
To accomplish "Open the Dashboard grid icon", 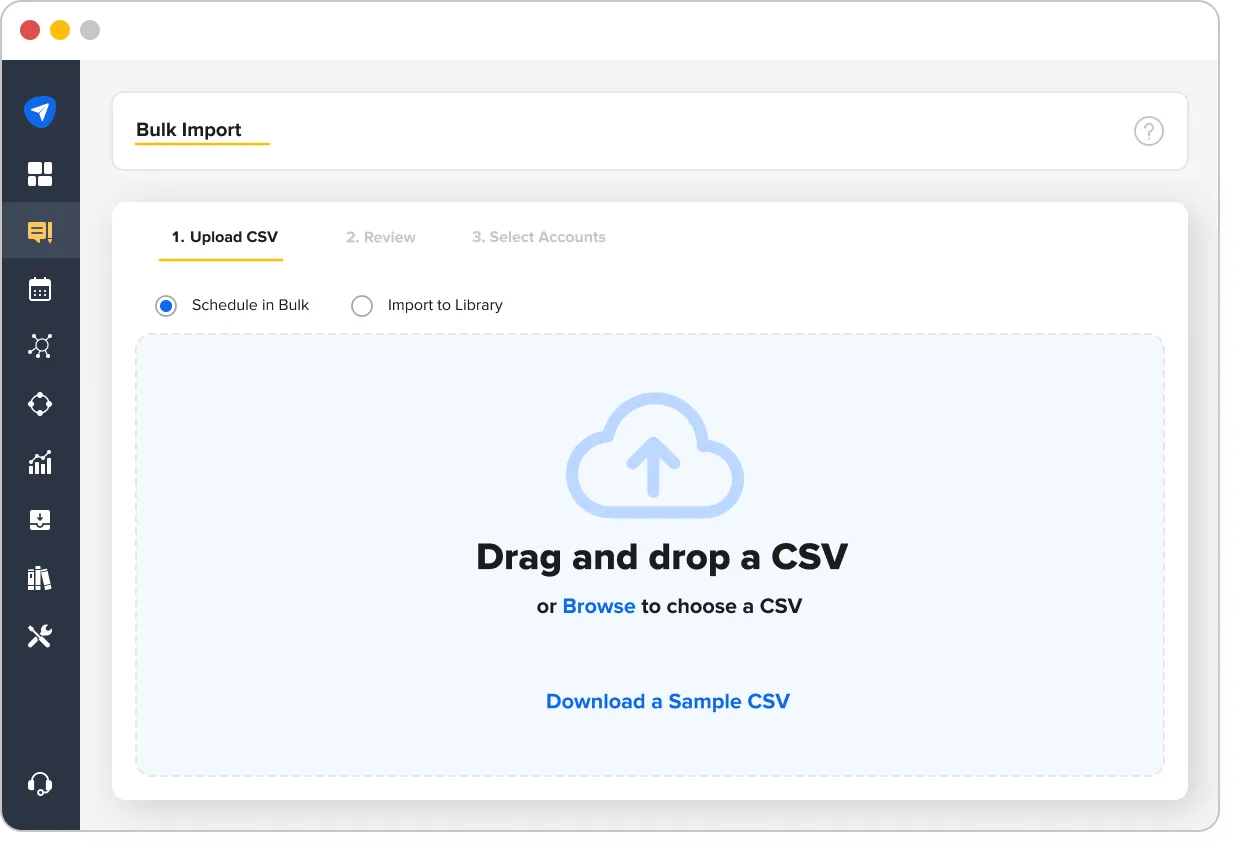I will click(x=40, y=173).
